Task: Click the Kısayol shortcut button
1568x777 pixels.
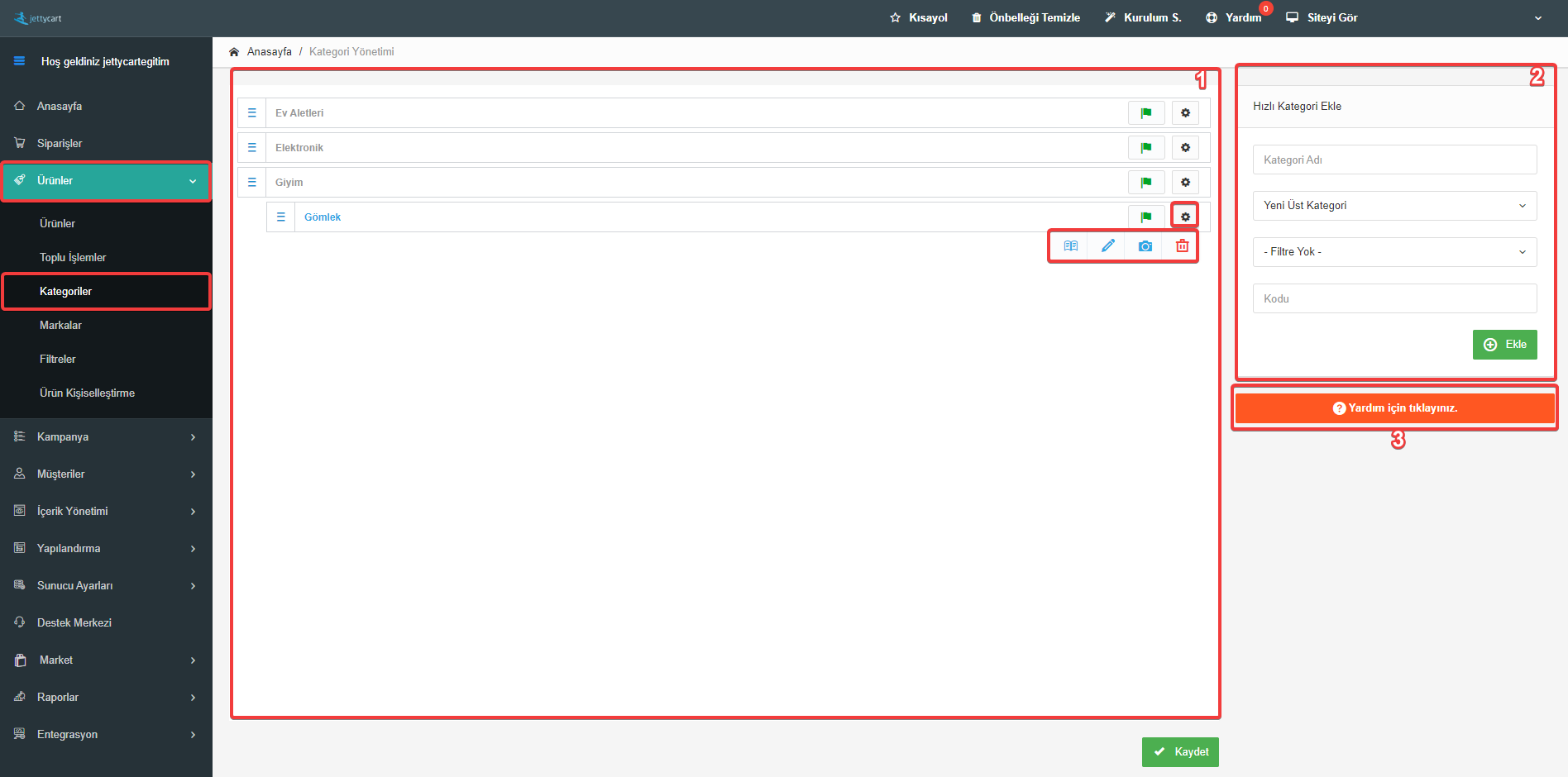Action: click(x=918, y=18)
